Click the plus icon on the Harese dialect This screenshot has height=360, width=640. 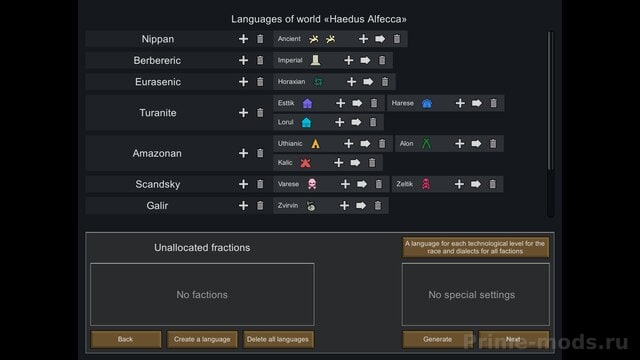(460, 103)
